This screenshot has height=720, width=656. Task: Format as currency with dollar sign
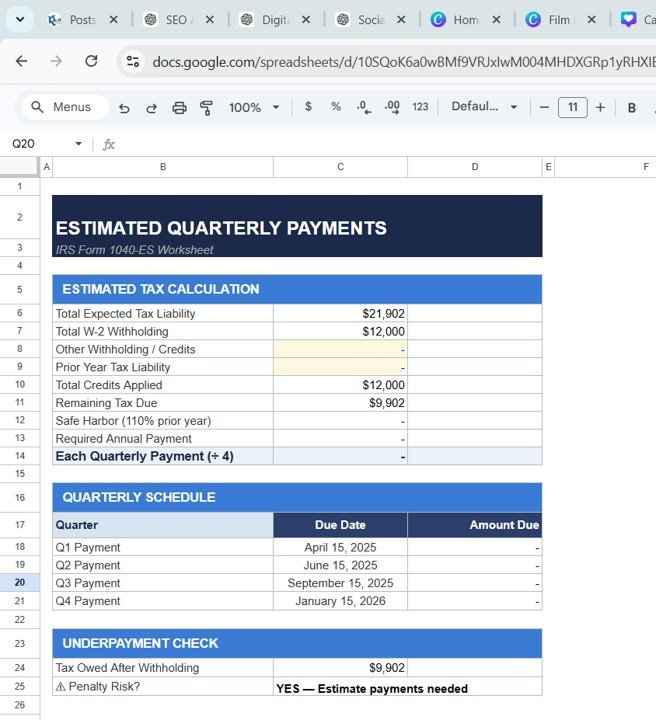tap(308, 107)
